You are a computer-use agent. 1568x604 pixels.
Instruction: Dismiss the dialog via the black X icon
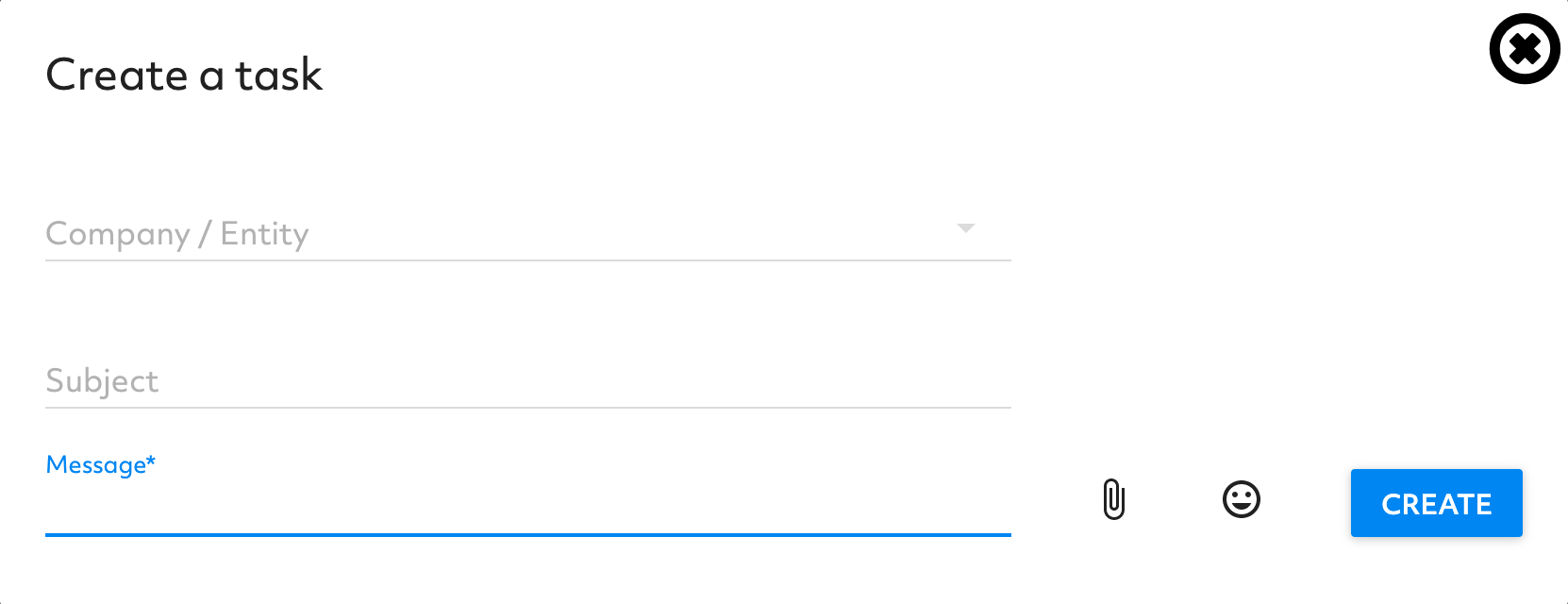click(1525, 48)
